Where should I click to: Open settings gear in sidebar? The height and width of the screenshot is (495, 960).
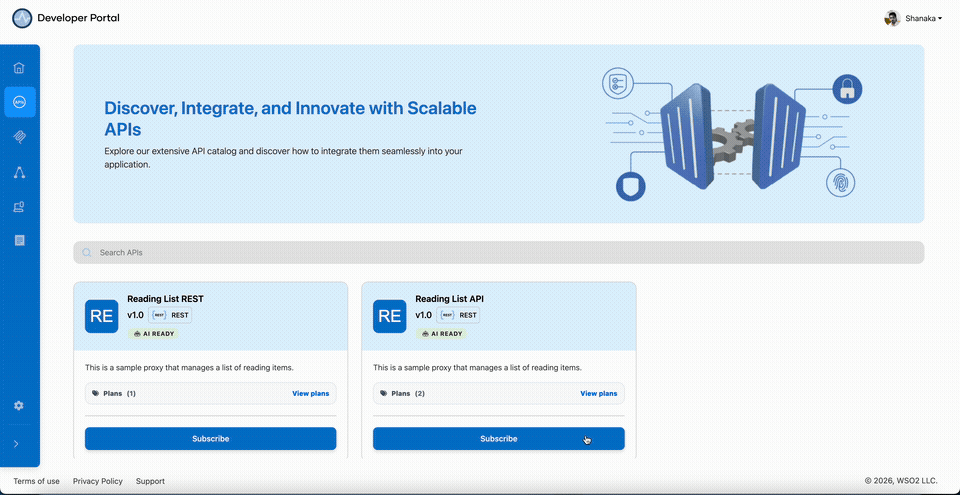tap(19, 406)
